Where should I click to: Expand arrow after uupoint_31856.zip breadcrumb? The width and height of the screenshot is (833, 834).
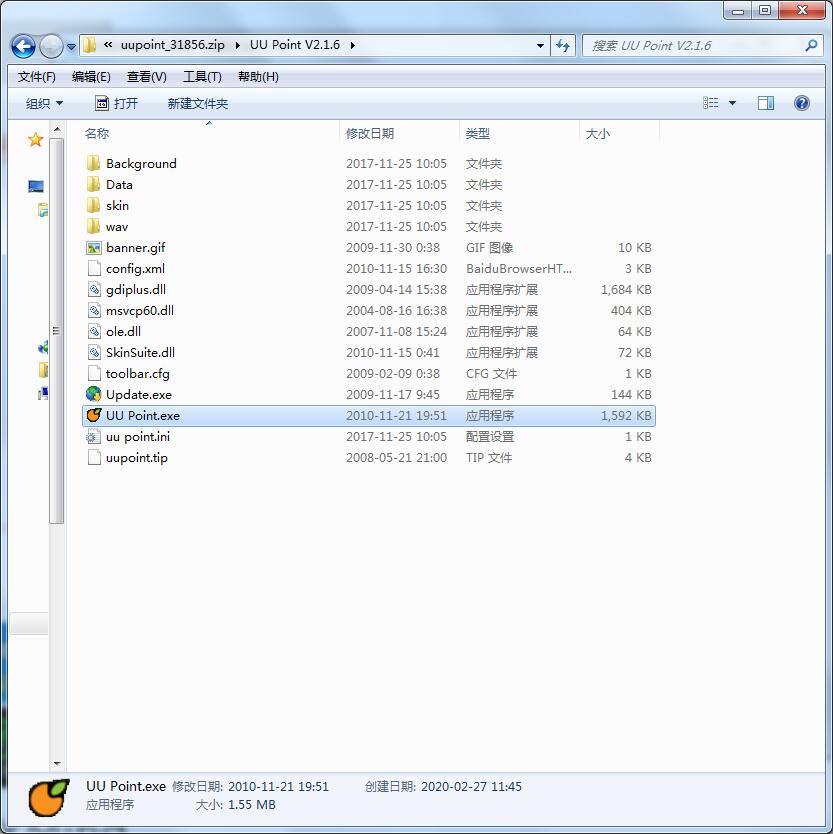pos(237,45)
